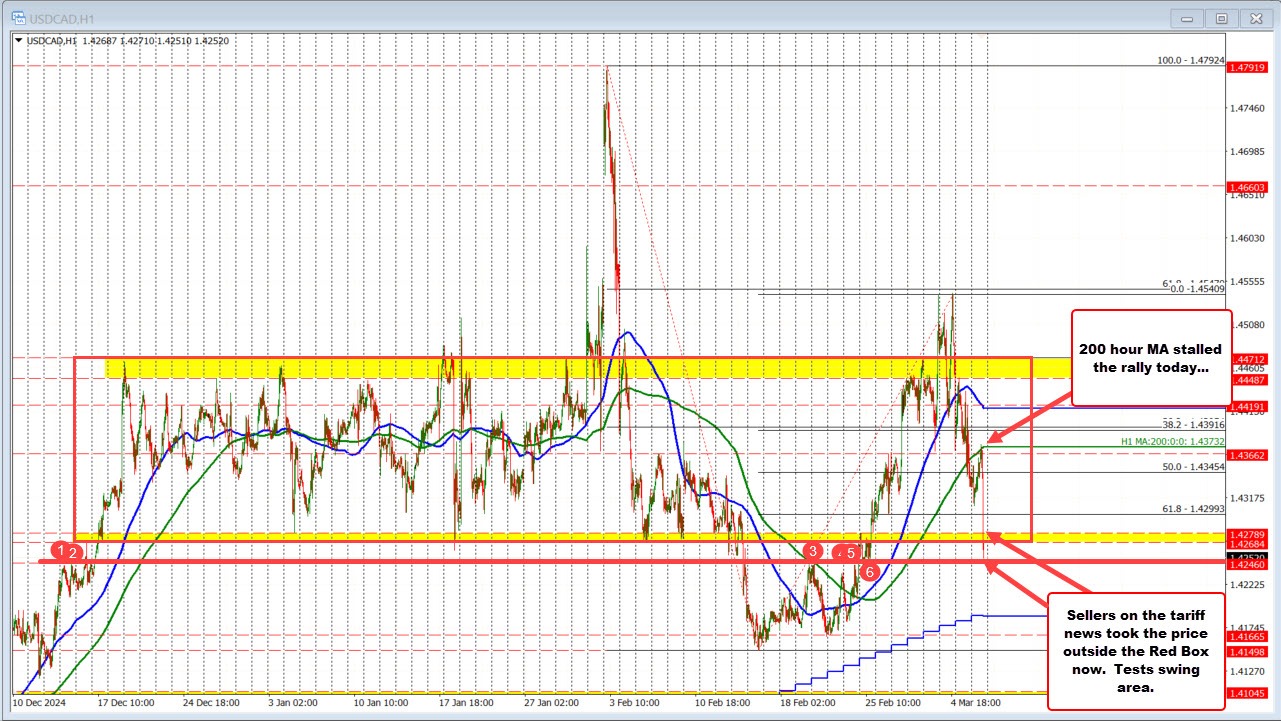This screenshot has width=1281, height=721.
Task: Expand the arrow beside the USDCAD,H1 label
Action: [x=20, y=40]
